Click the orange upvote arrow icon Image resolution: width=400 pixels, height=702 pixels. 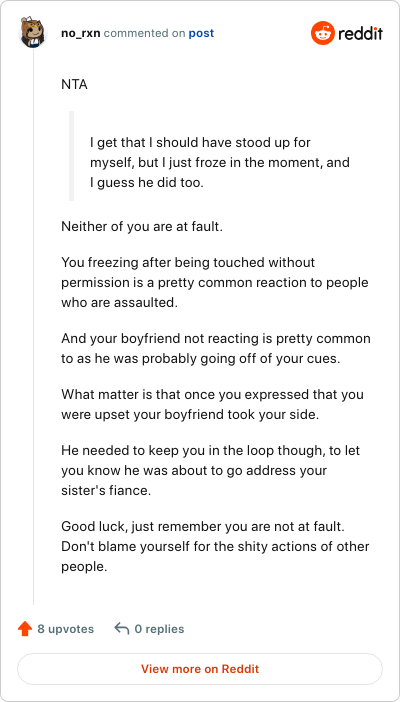pyautogui.click(x=25, y=629)
